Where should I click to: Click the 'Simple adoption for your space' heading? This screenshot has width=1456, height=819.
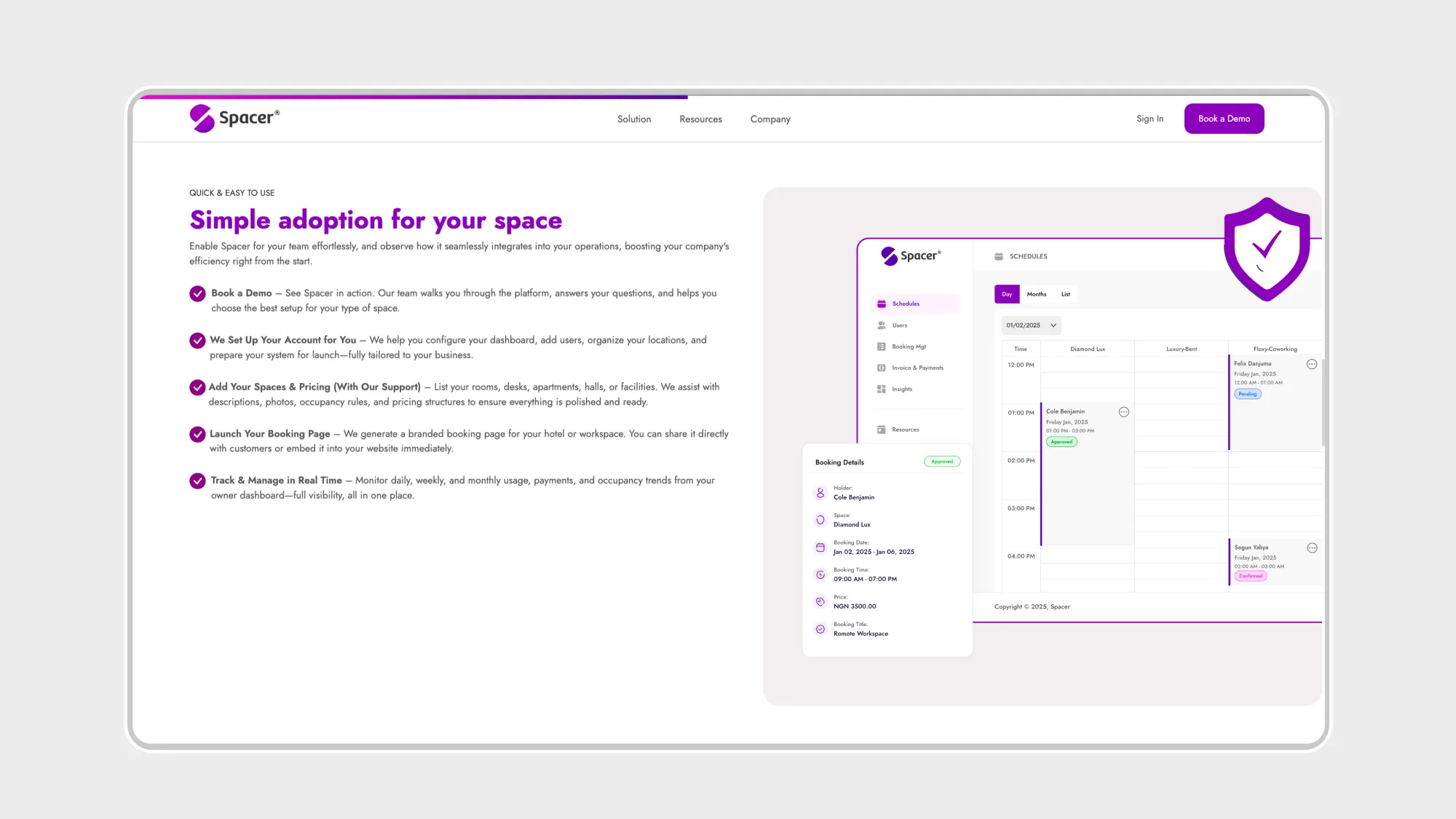(x=376, y=220)
